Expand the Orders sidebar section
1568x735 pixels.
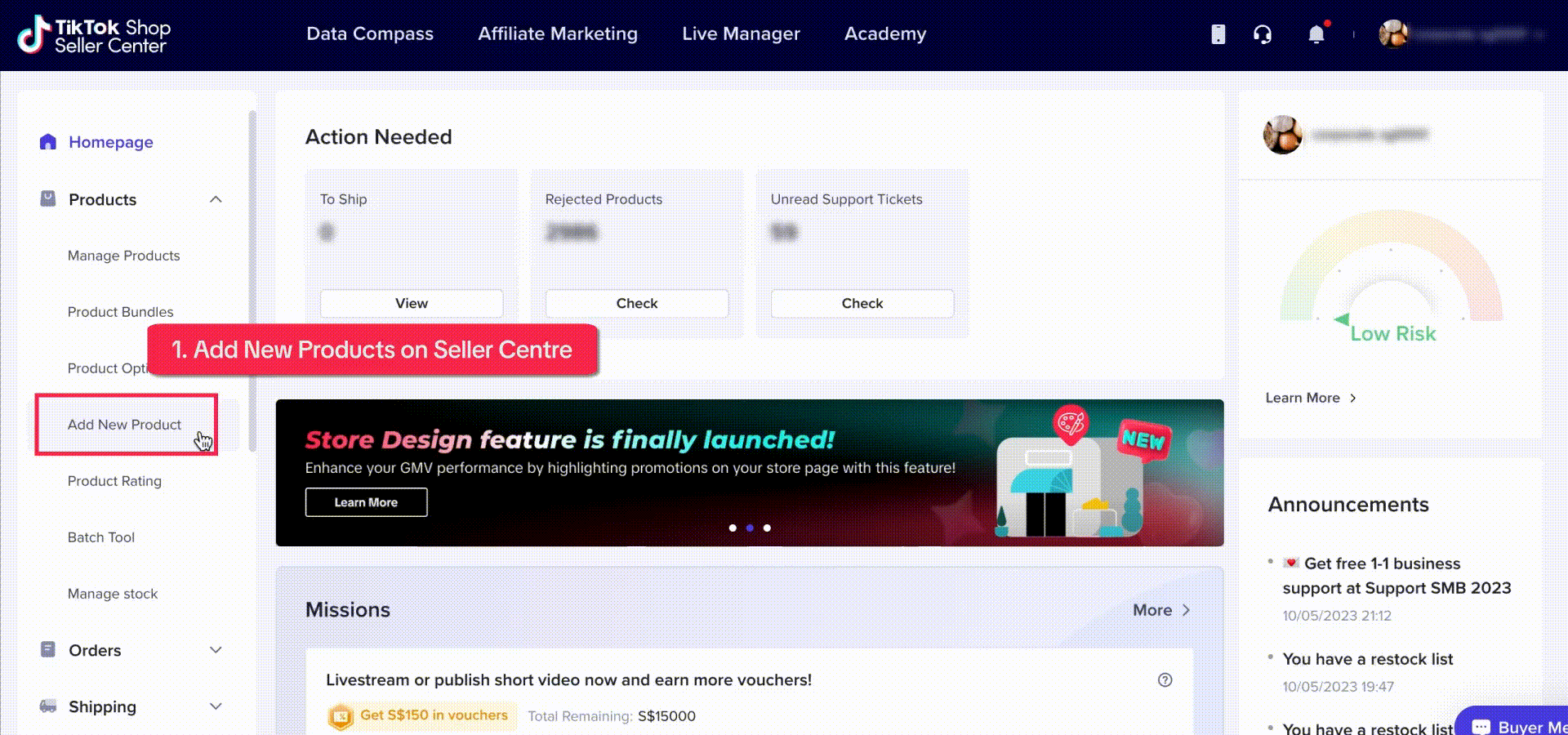click(216, 650)
